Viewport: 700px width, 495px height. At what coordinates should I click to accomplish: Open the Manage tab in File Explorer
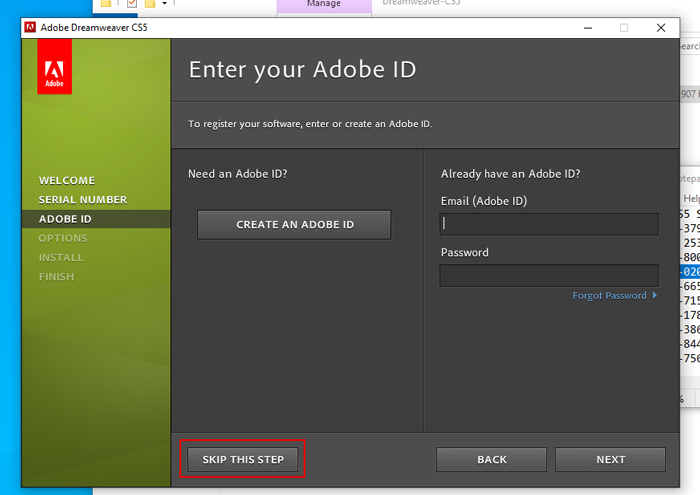[x=324, y=4]
